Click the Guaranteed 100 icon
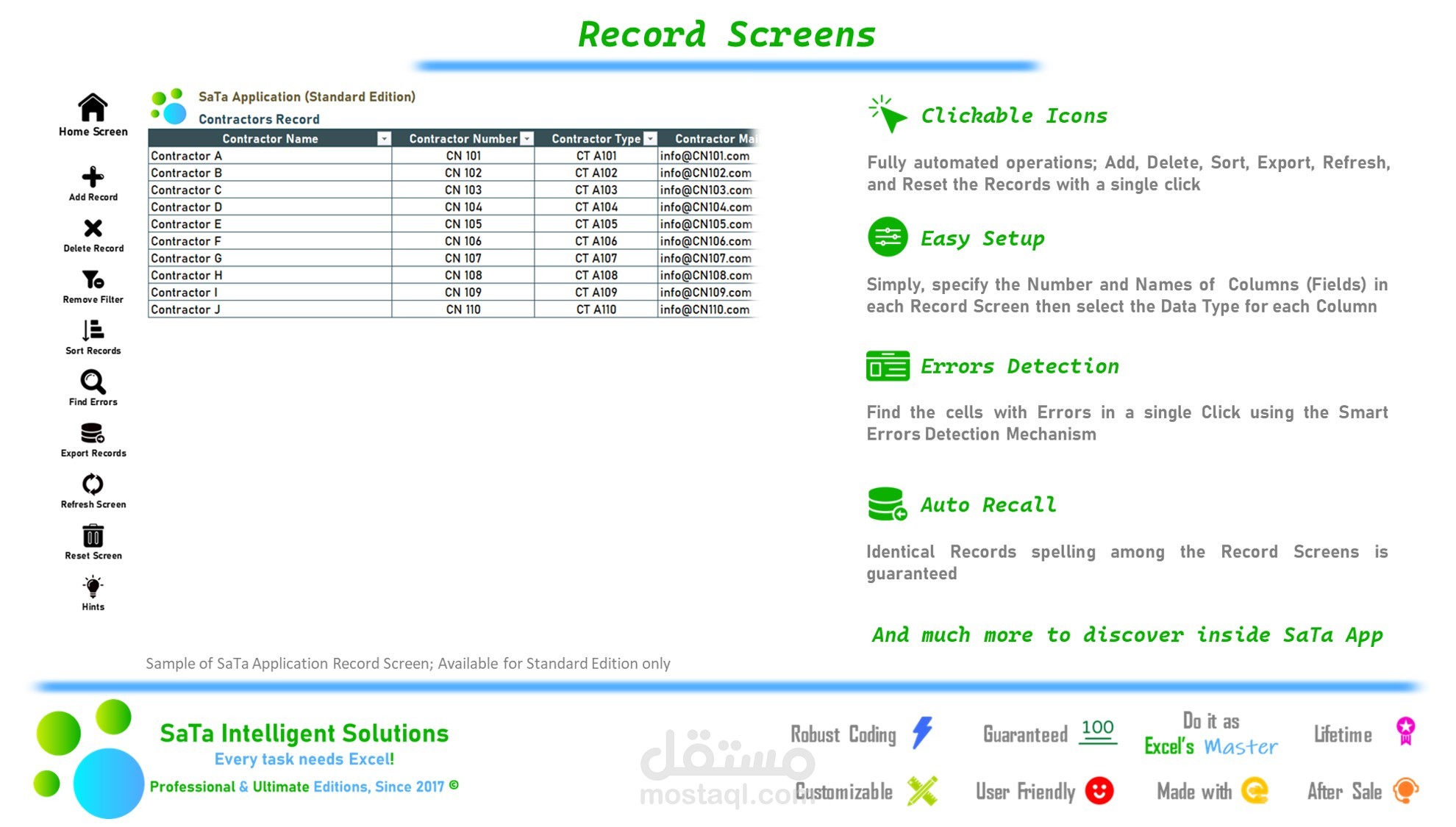The height and width of the screenshot is (827, 1456). point(1098,731)
